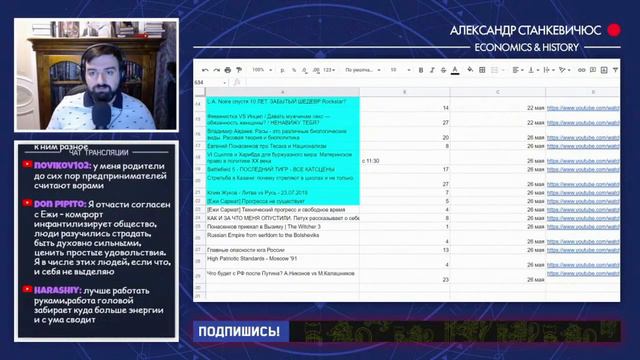The width and height of the screenshot is (640, 360).
Task: Select cell 'Battlefield 5 - ПОСЛЕДНИЙ ТИГР'
Action: [x=282, y=169]
